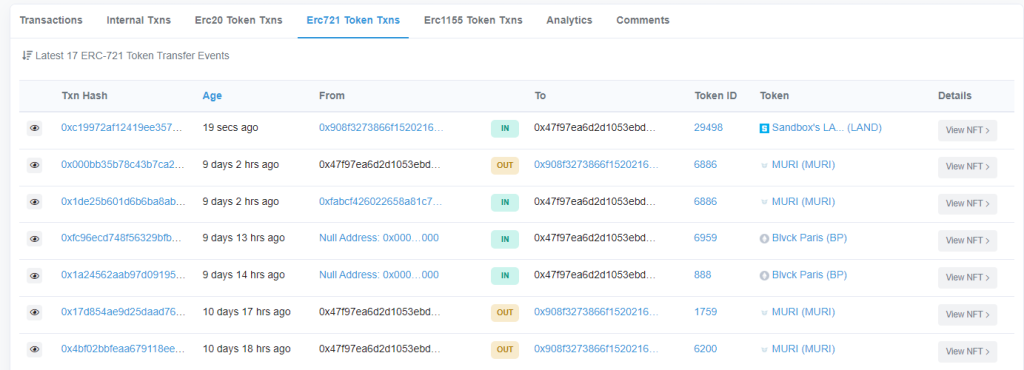This screenshot has width=1024, height=370.
Task: Open eye preview for txn 0x000bb35b78c43b7ca2
Action: [35, 166]
